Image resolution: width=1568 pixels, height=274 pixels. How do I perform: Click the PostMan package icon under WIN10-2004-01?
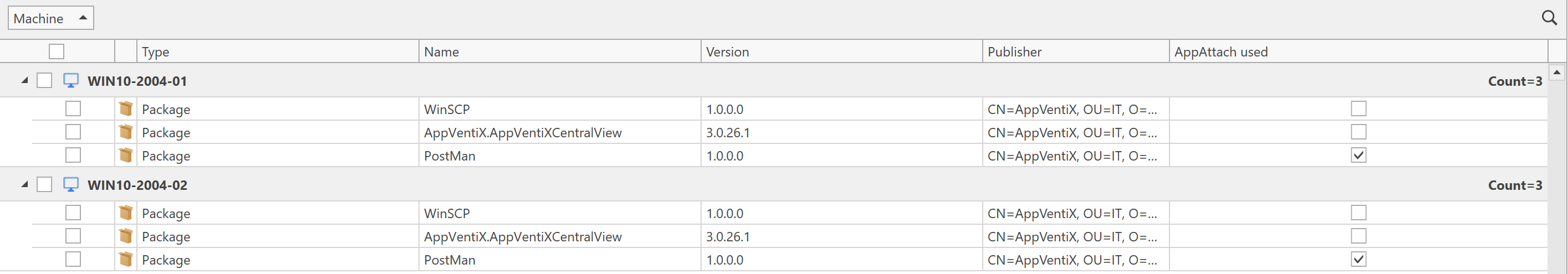tap(126, 156)
